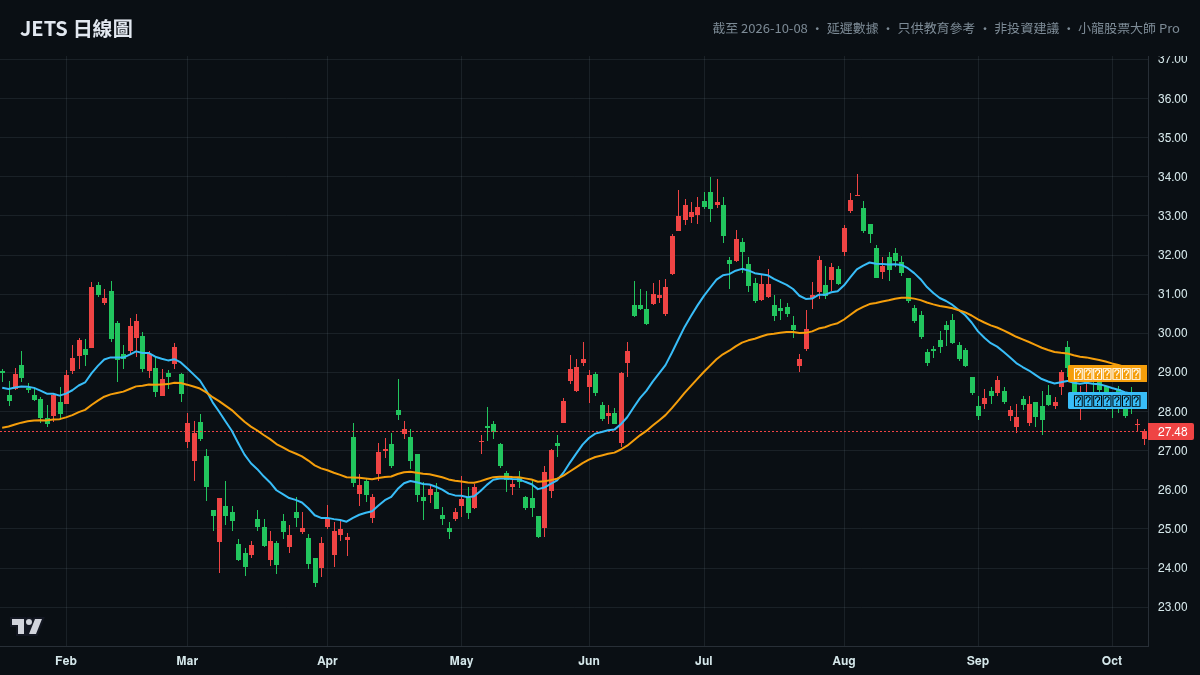Click the 28.00 price axis label
The width and height of the screenshot is (1200, 675).
[1172, 412]
